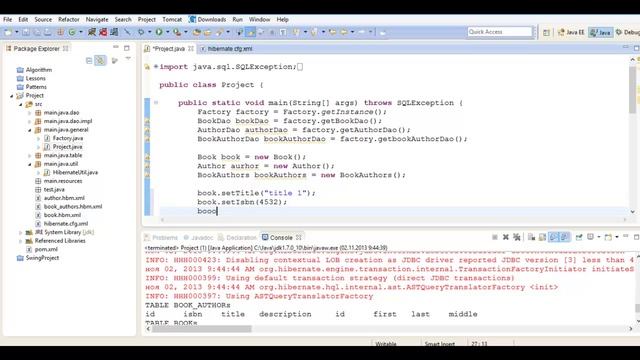
Task: Expand JRE System Library node
Action: [20, 233]
